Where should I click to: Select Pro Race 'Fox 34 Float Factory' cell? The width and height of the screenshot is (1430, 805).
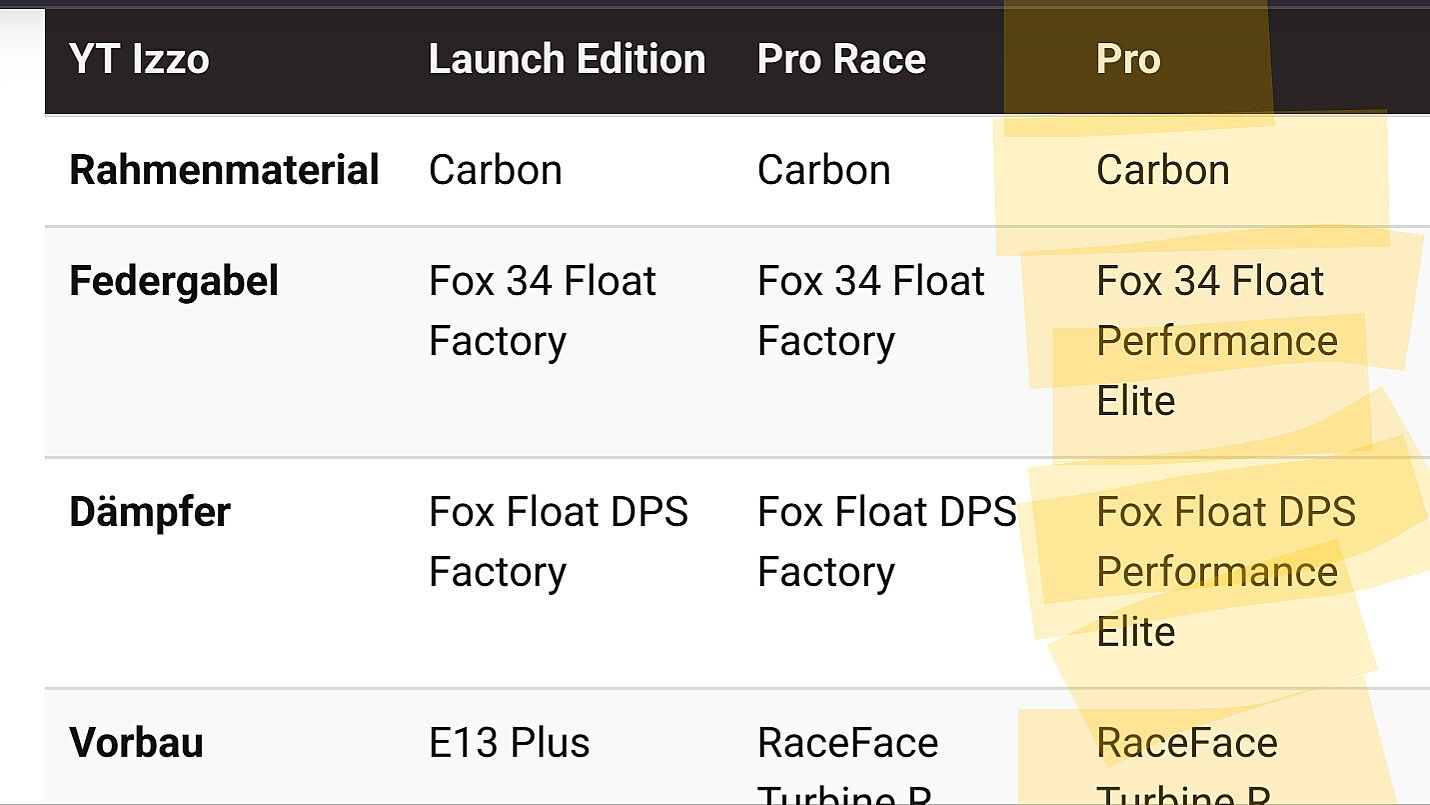tap(870, 311)
